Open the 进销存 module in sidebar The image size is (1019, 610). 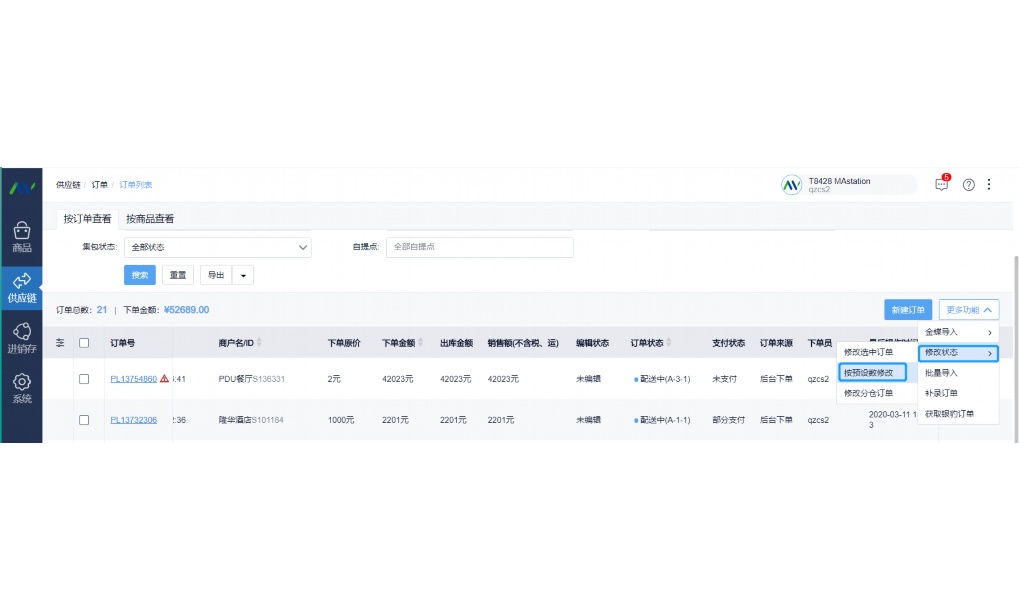21,338
